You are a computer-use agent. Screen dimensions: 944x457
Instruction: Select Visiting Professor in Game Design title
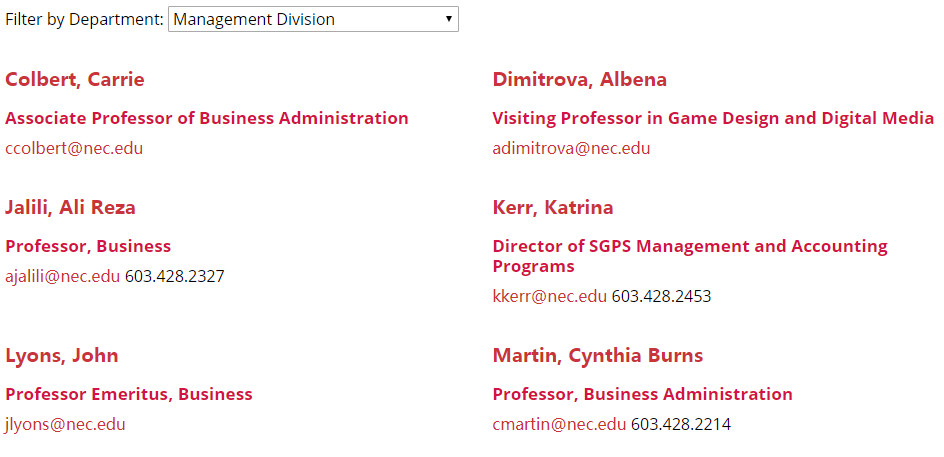click(713, 118)
